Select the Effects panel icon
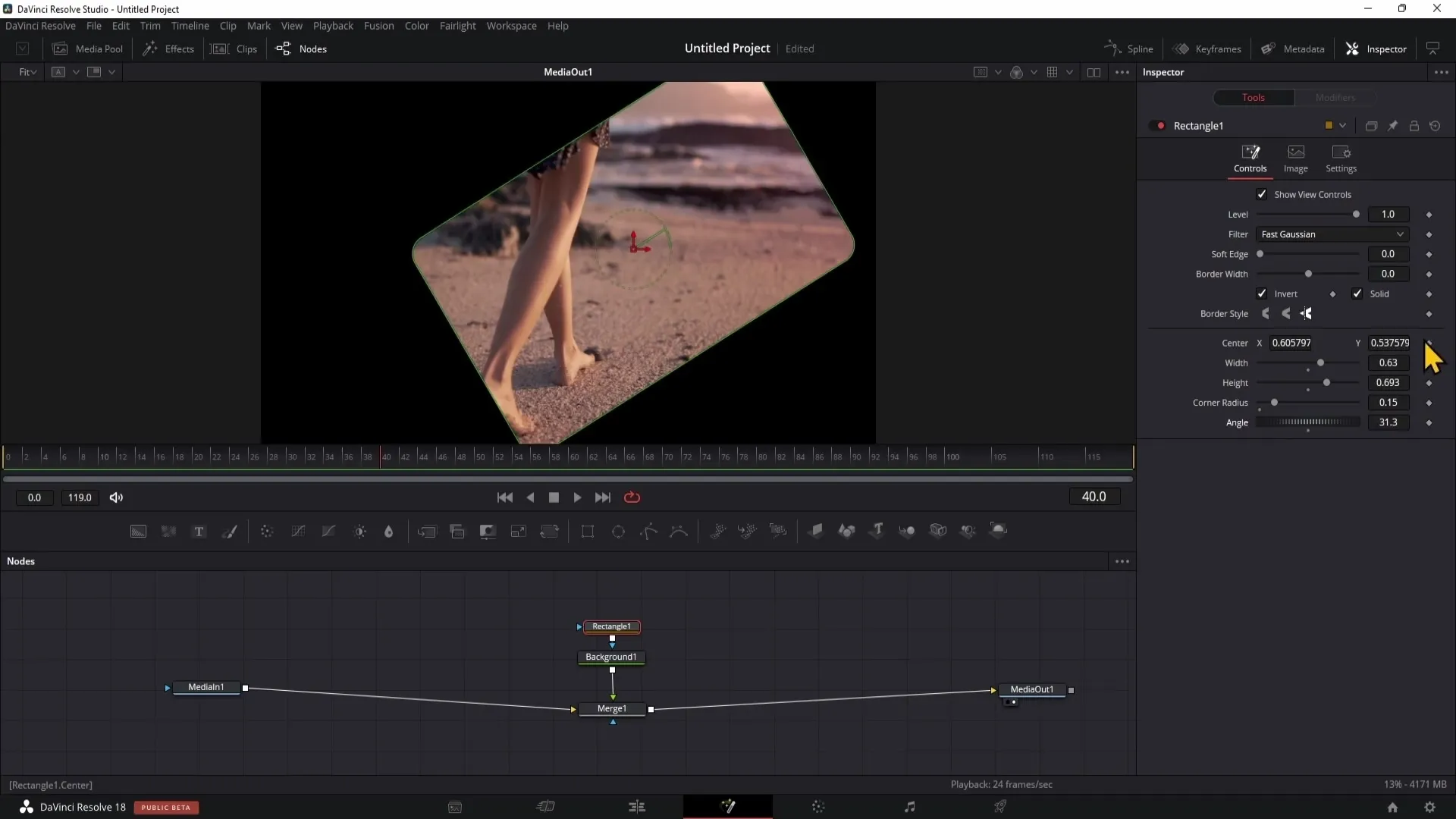Screen dimensions: 1456x819 [x=150, y=48]
